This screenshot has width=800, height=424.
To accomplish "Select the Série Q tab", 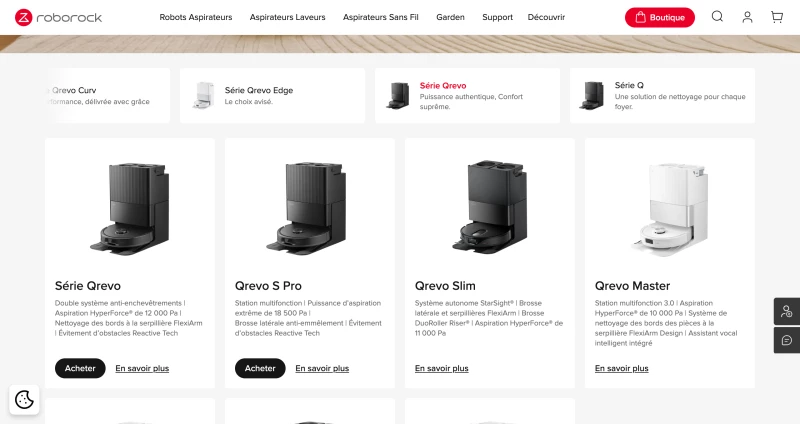I will coord(662,95).
